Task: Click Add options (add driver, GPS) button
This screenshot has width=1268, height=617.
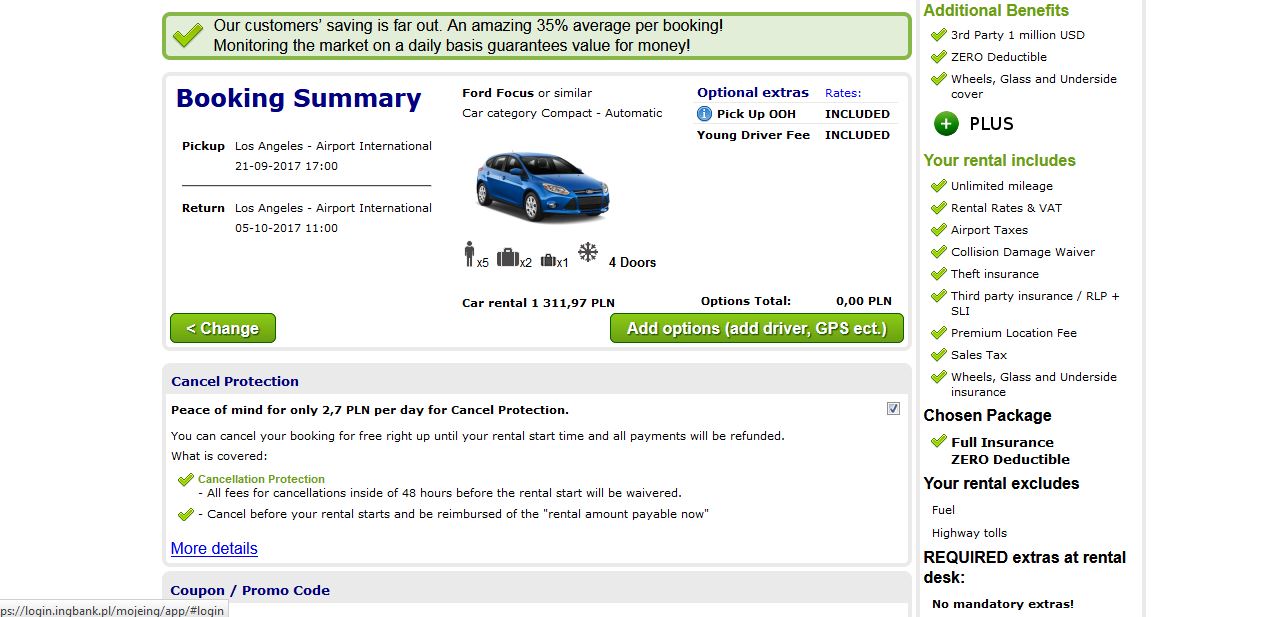Action: (756, 328)
